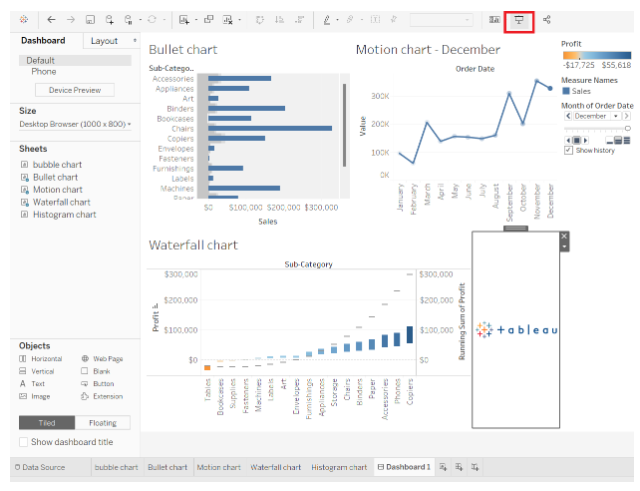Click the Save icon in toolbar
Viewport: 640px width, 491px height.
(89, 20)
